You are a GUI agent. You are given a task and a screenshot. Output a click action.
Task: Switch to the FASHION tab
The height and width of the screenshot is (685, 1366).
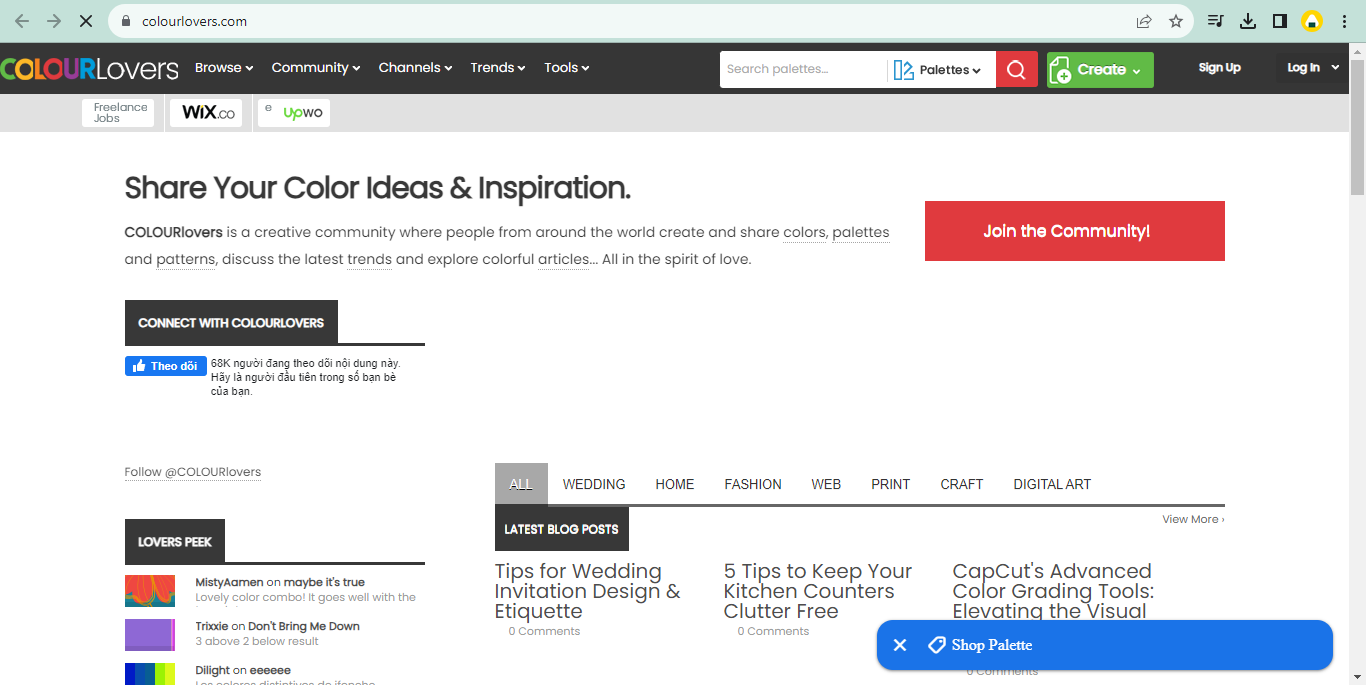point(753,484)
